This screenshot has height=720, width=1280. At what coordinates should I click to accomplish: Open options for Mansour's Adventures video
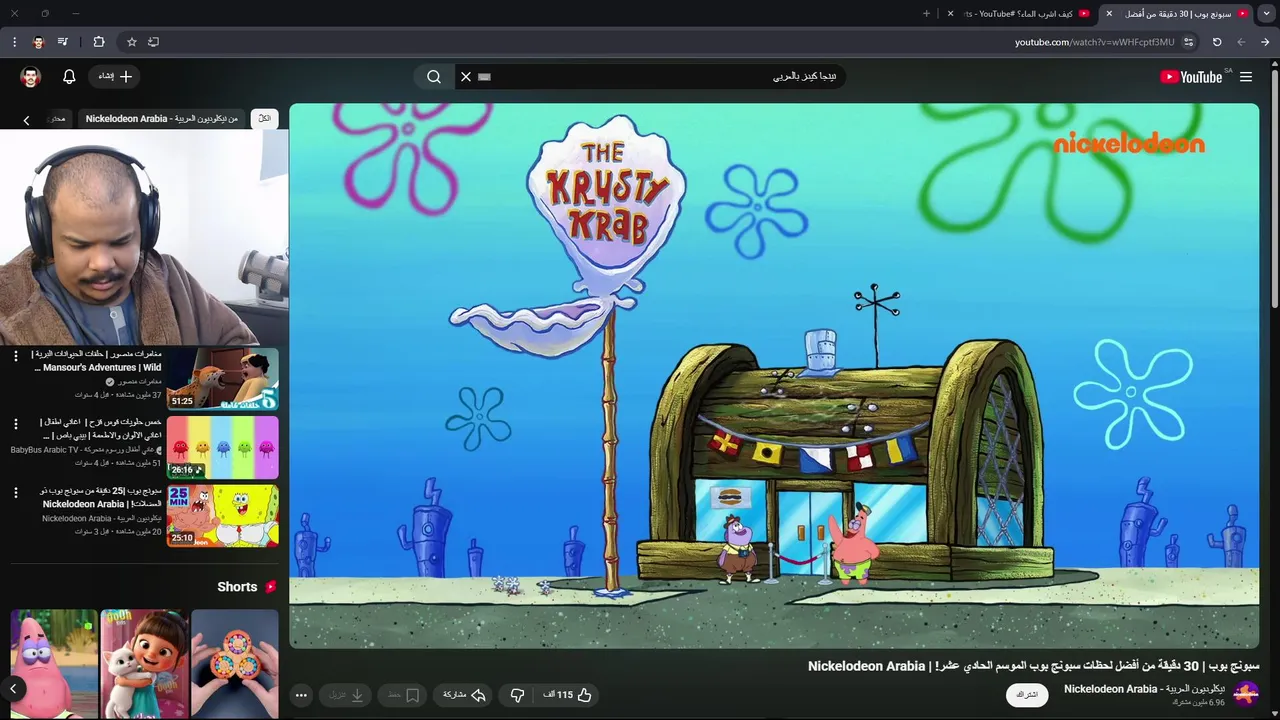point(15,356)
